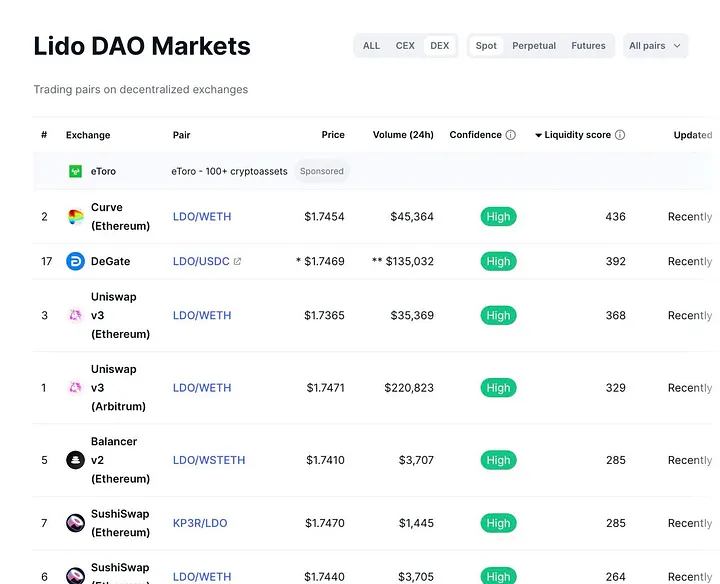
Task: Open LDO/WETH pair priced $1.7471
Action: (x=202, y=388)
